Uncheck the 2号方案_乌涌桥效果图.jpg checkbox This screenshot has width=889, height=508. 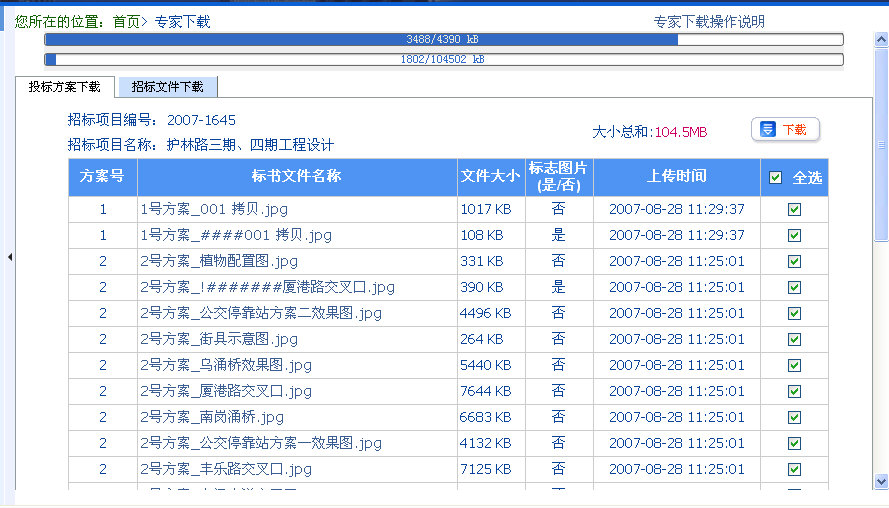[x=794, y=366]
